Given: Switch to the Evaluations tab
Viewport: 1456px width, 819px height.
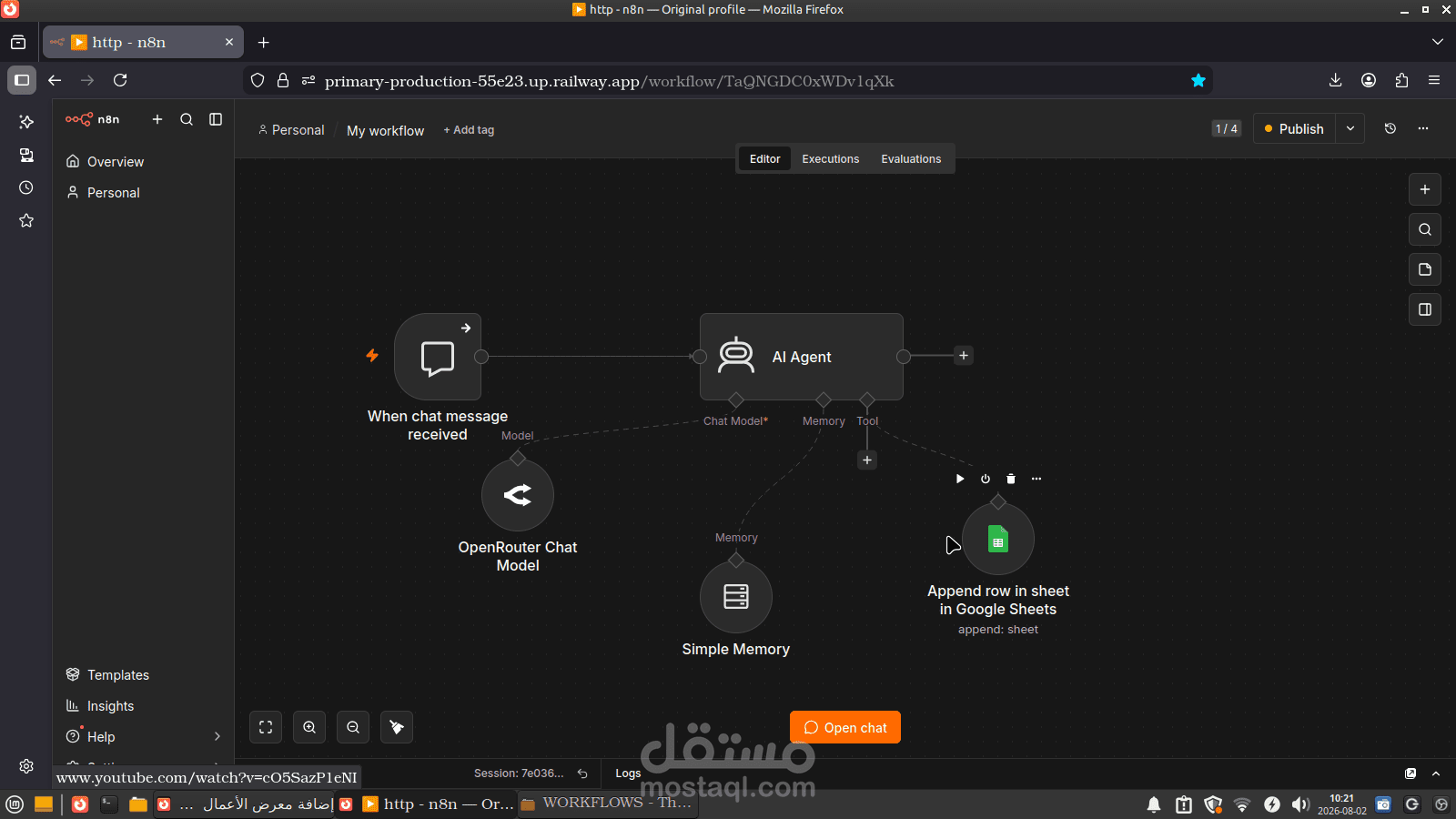Looking at the screenshot, I should (x=911, y=158).
